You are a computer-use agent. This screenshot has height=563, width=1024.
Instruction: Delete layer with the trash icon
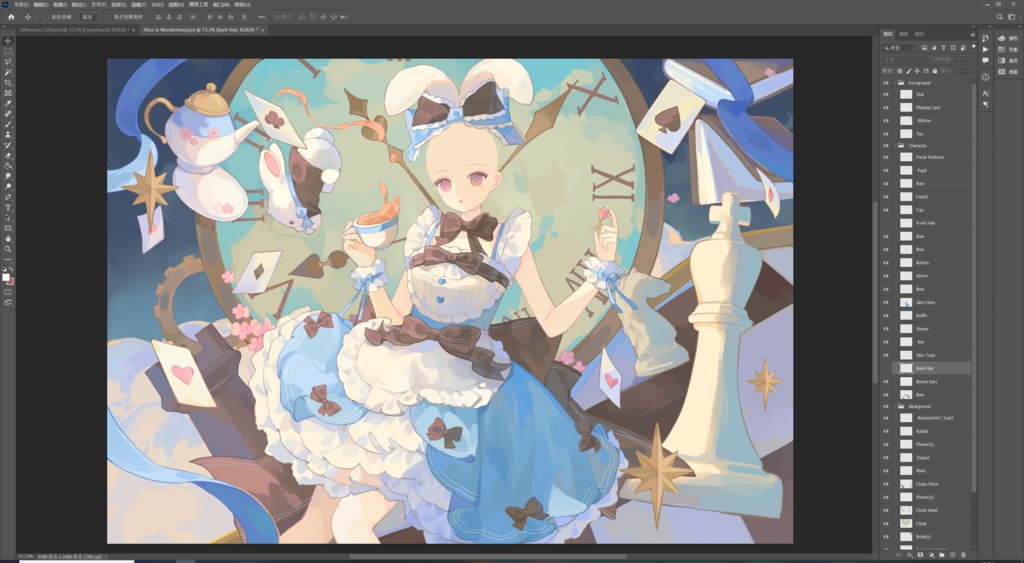(963, 555)
